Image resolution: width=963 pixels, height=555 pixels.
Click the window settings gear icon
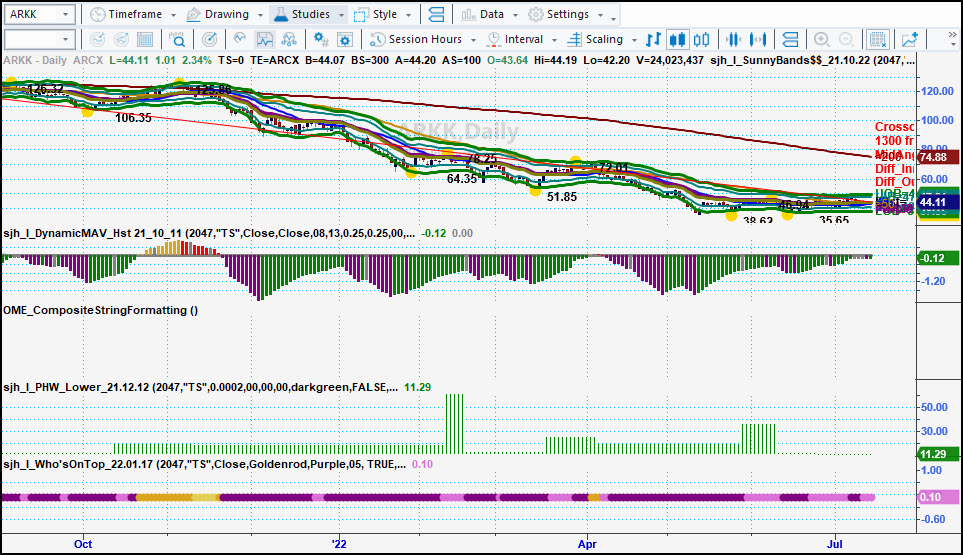(345, 39)
